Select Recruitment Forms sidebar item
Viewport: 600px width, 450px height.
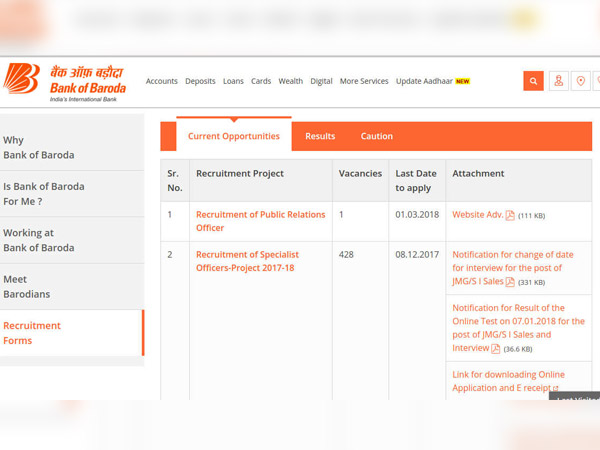tap(72, 333)
